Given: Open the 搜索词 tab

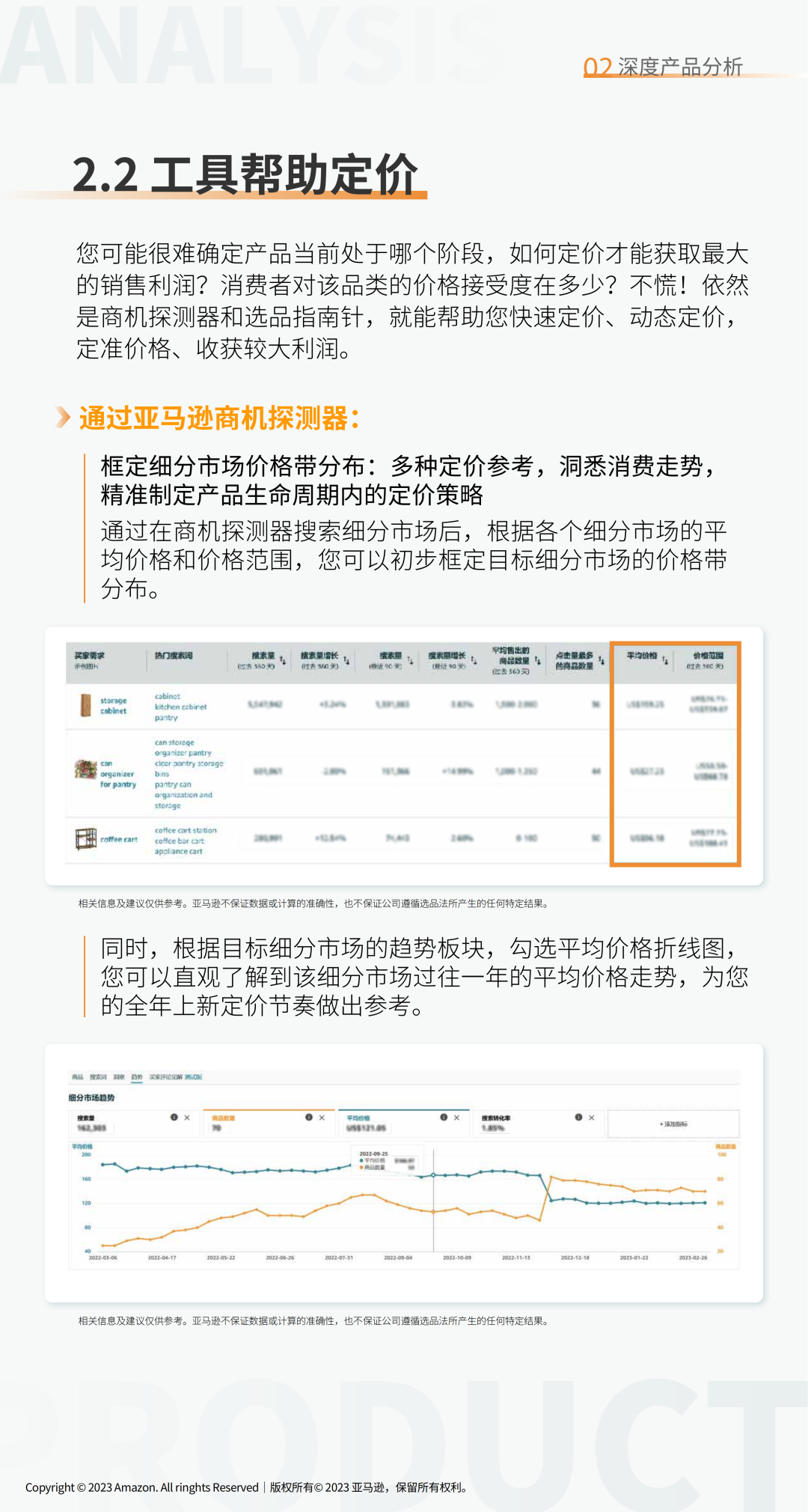Looking at the screenshot, I should click(98, 1077).
